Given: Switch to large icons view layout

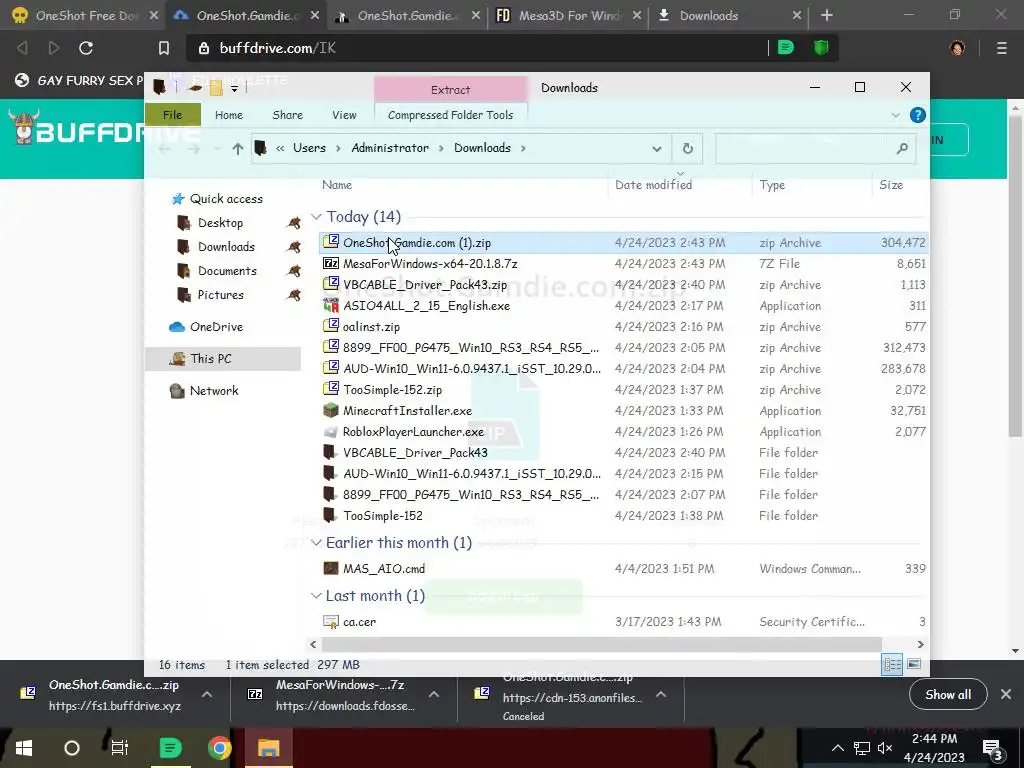Looking at the screenshot, I should point(914,664).
